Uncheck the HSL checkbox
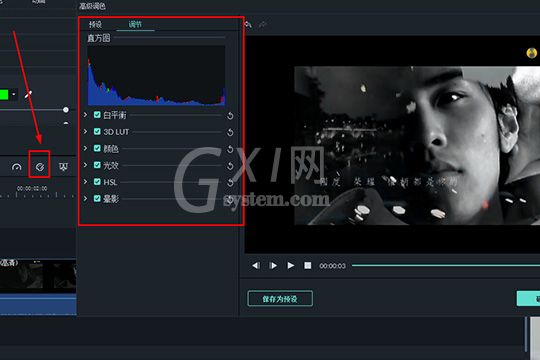Image resolution: width=540 pixels, height=360 pixels. pos(97,182)
